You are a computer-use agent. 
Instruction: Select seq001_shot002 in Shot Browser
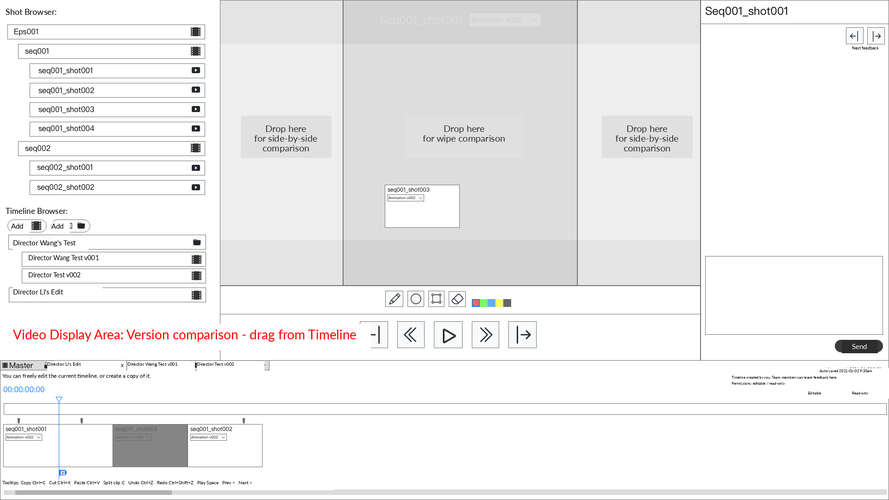point(117,90)
